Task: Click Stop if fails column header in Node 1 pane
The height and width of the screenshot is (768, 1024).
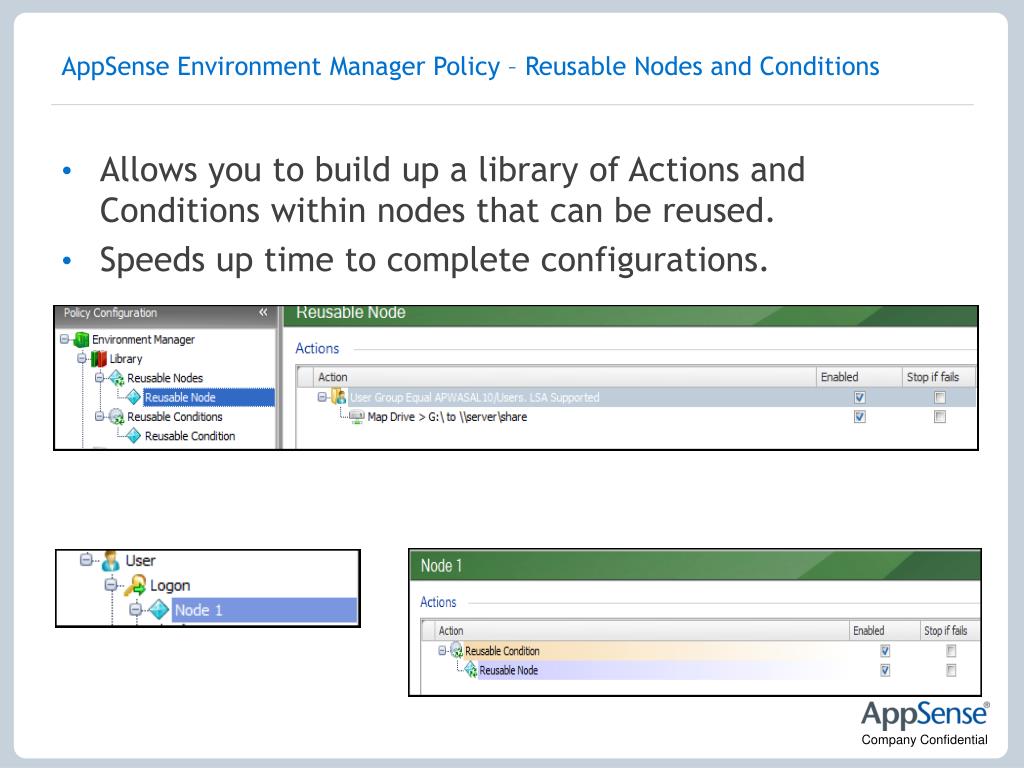Action: pyautogui.click(x=950, y=631)
